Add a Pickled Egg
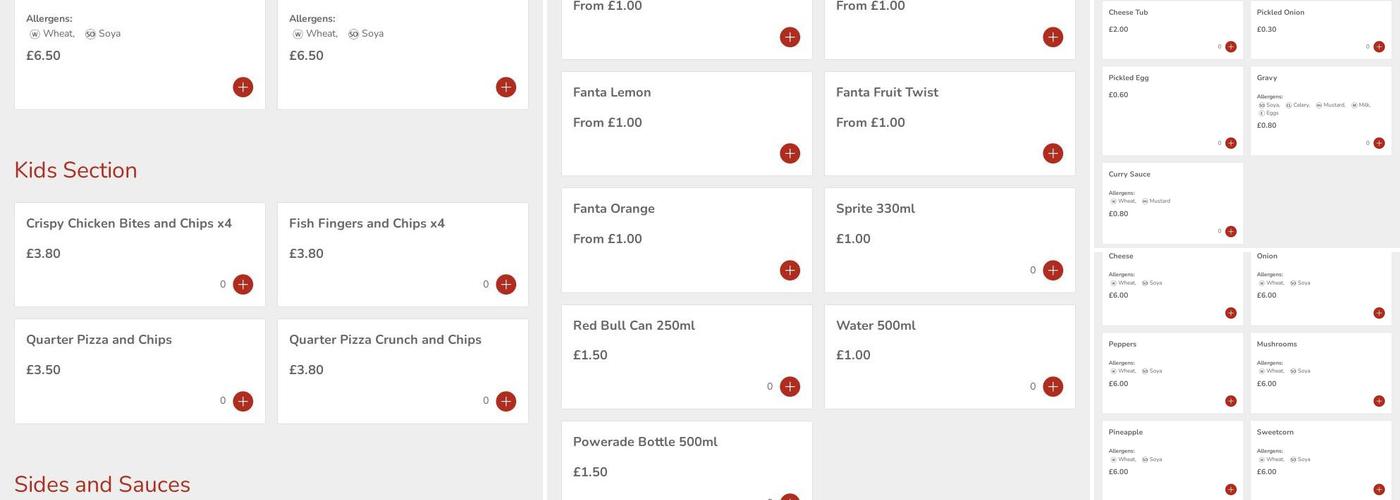 [1231, 143]
